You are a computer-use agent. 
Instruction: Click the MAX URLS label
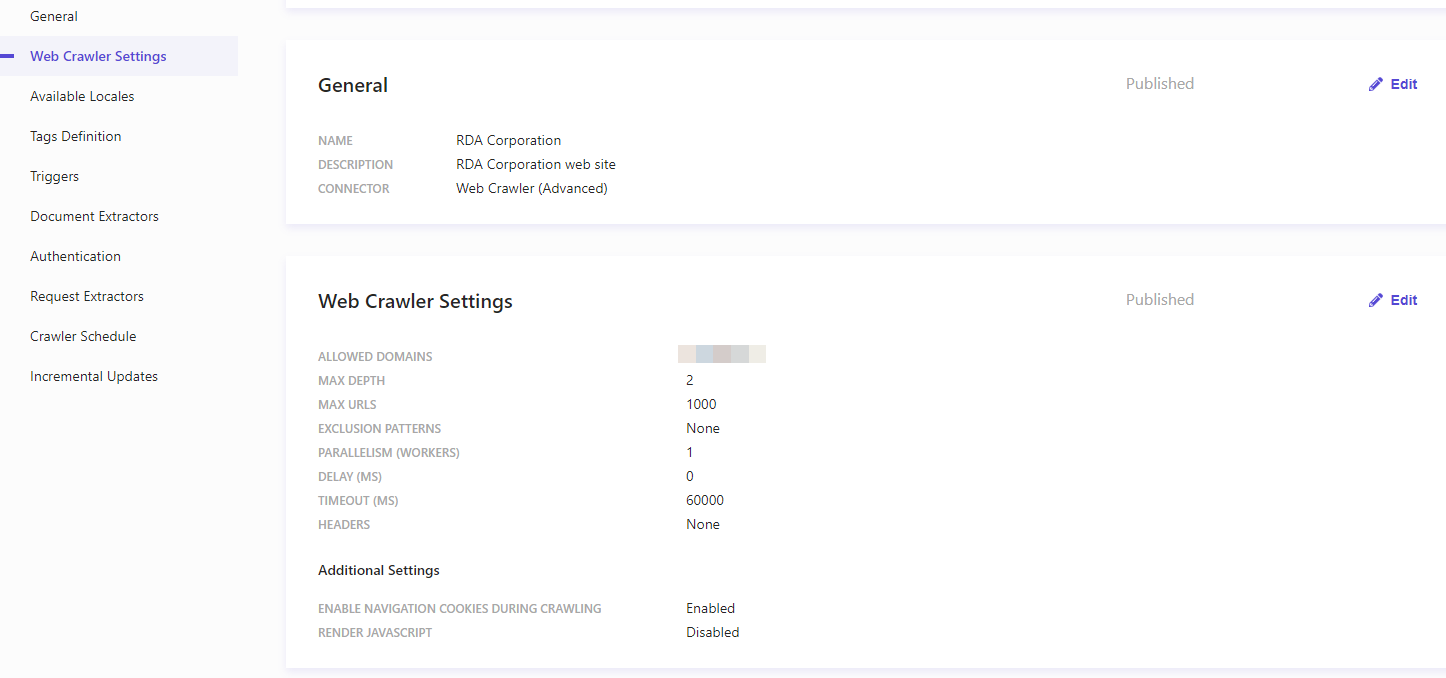point(347,405)
